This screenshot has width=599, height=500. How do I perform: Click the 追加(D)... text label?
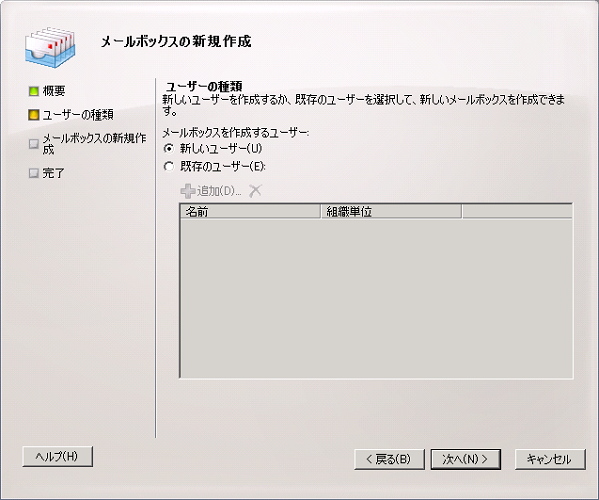point(219,191)
